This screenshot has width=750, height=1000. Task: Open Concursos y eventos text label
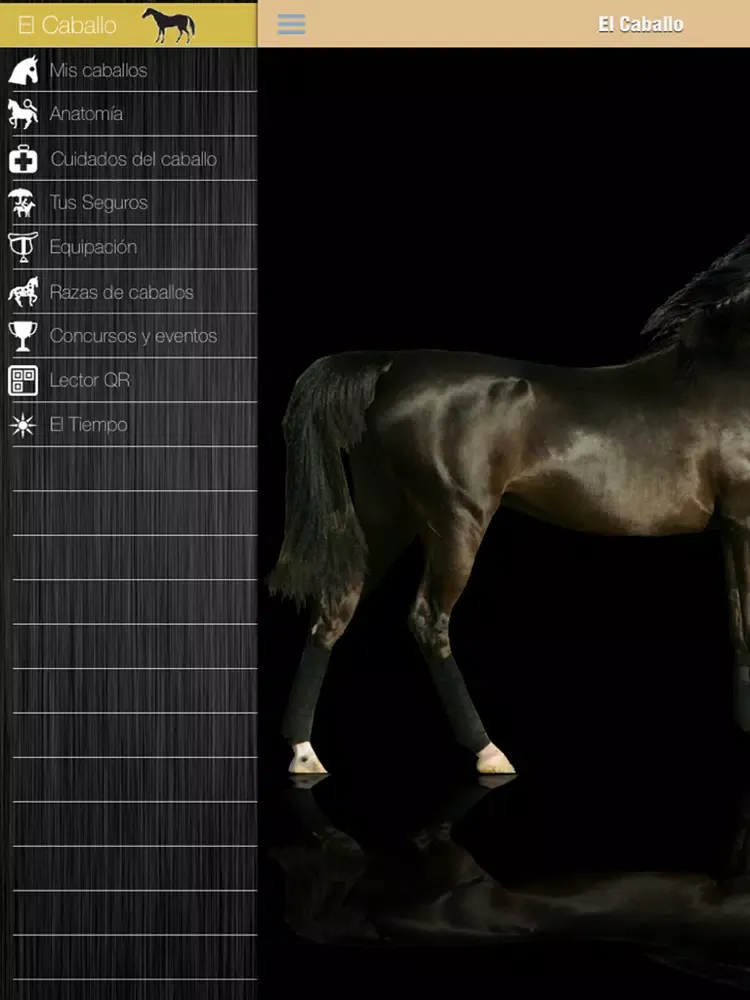point(133,336)
